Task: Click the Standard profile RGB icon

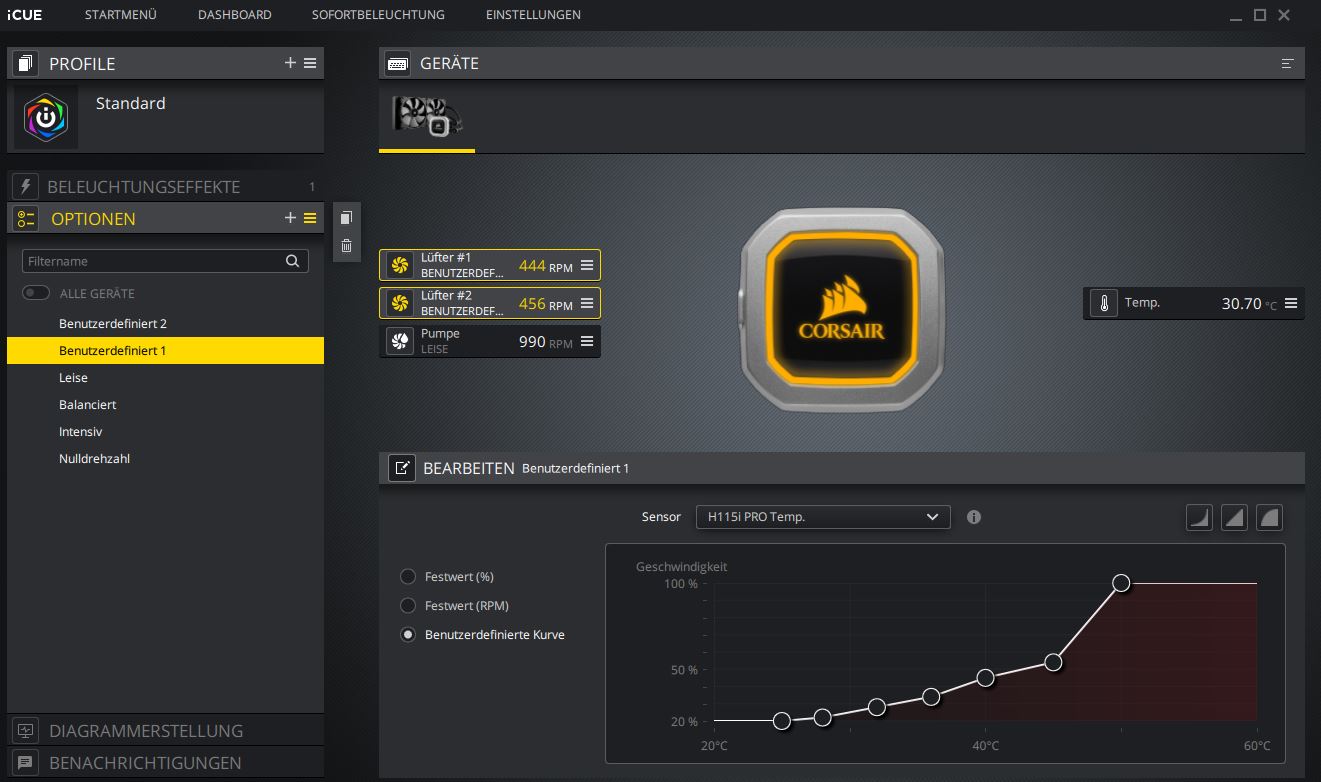Action: tap(45, 118)
